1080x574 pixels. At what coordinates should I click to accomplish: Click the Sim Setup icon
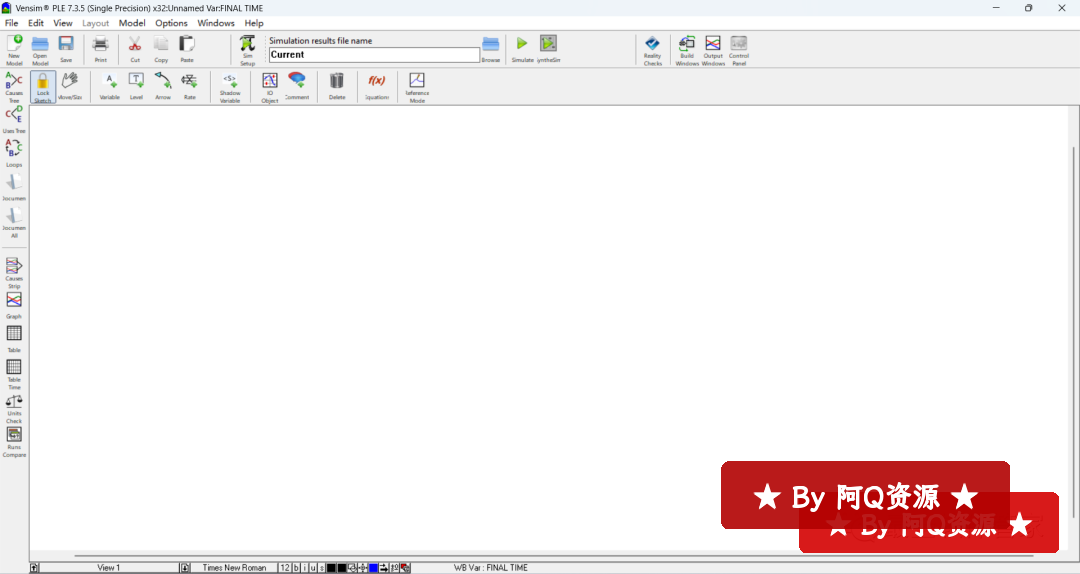(x=247, y=48)
